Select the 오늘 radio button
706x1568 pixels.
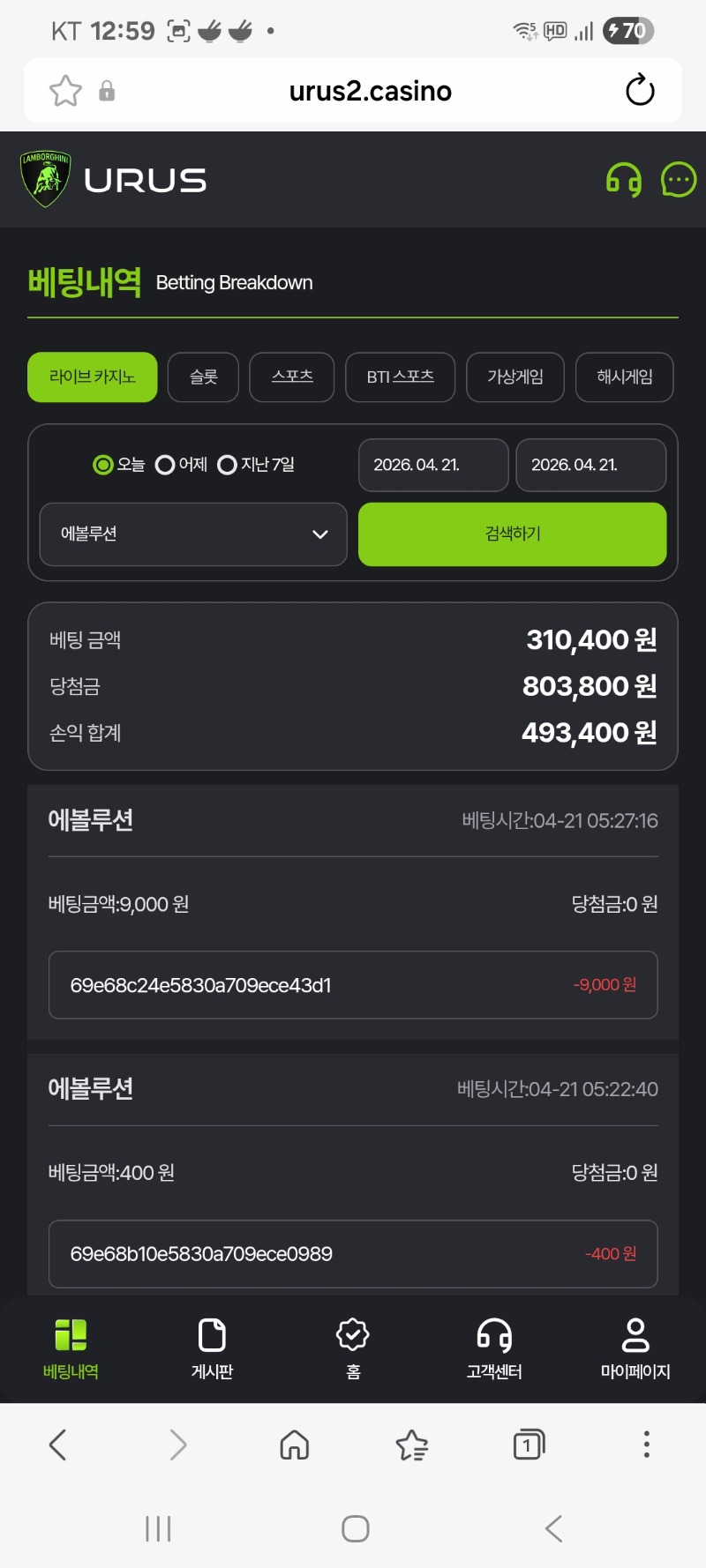[103, 465]
